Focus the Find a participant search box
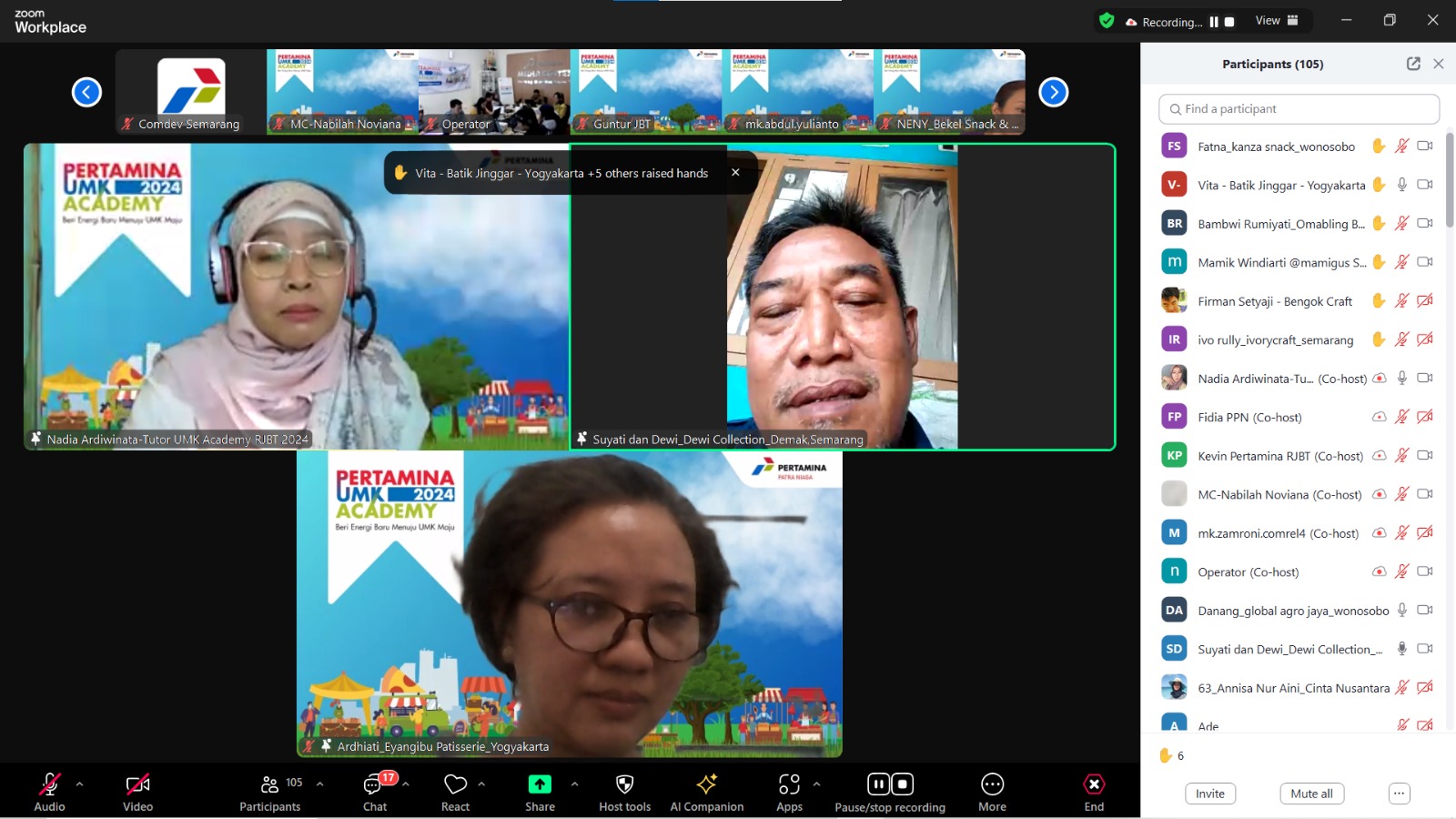This screenshot has height=819, width=1456. [1299, 109]
